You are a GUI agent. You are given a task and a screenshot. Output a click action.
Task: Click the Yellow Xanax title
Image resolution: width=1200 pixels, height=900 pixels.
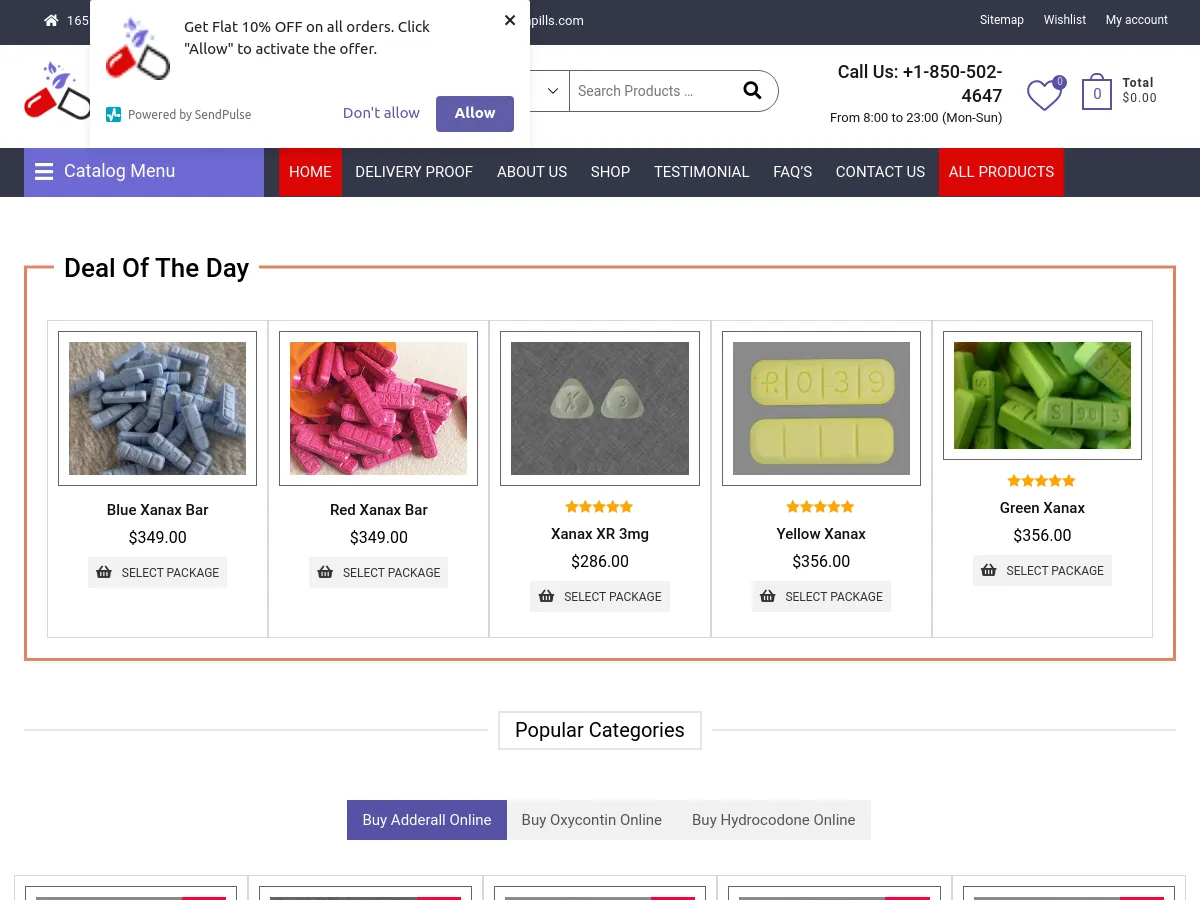pos(821,534)
